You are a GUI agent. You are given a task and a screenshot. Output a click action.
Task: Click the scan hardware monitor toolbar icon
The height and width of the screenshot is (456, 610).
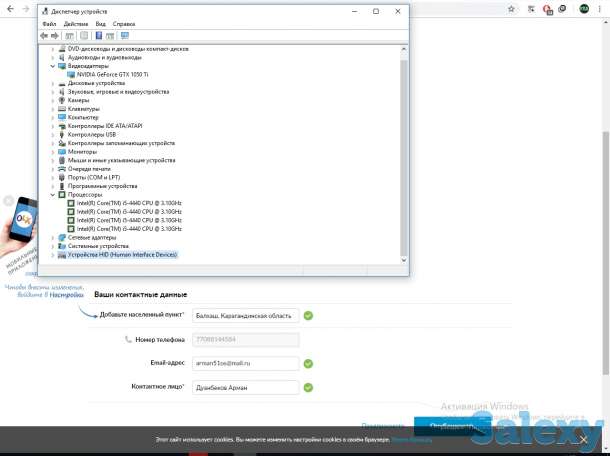click(125, 35)
